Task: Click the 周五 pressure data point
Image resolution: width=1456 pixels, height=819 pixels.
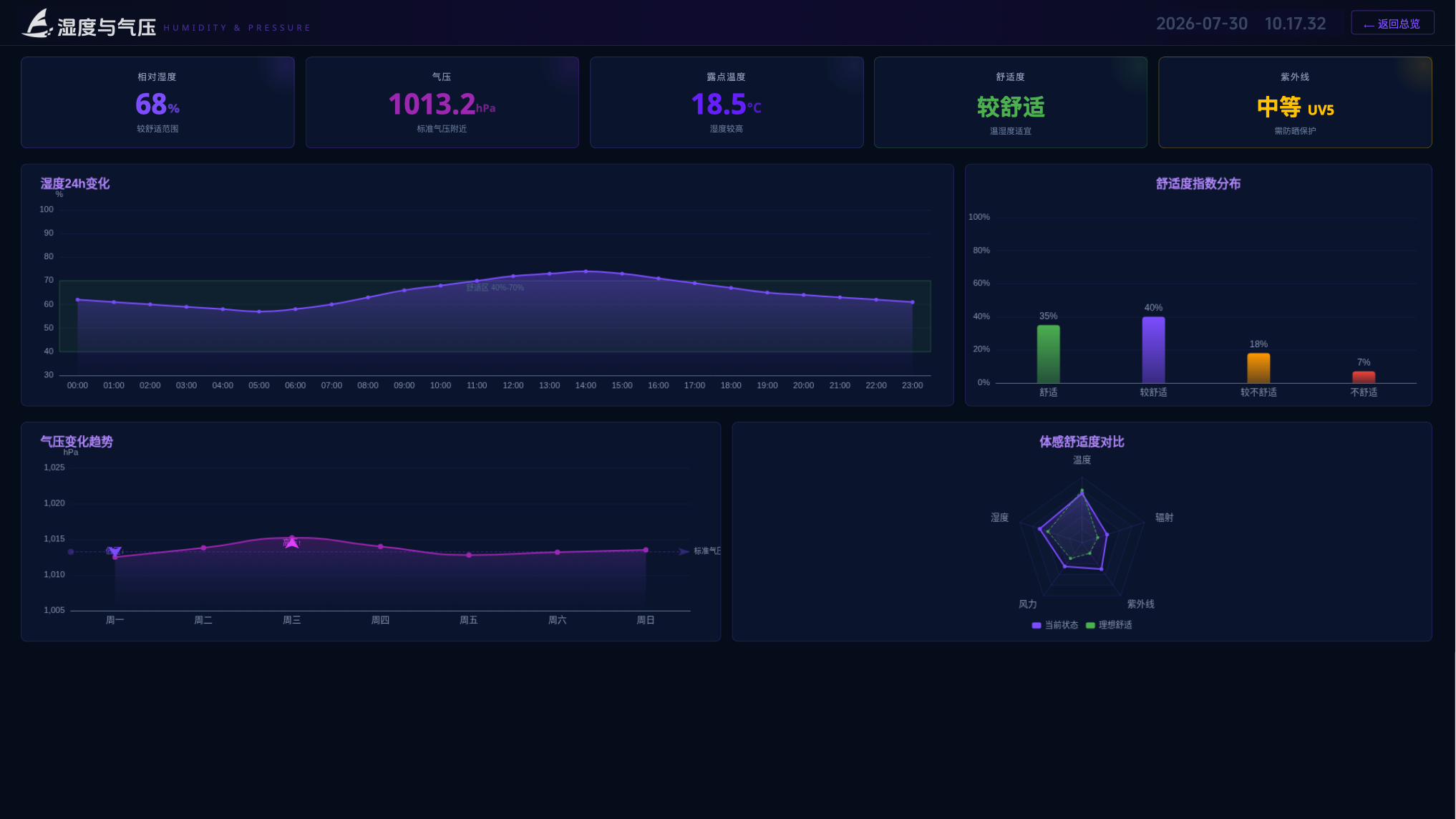Action: (469, 555)
